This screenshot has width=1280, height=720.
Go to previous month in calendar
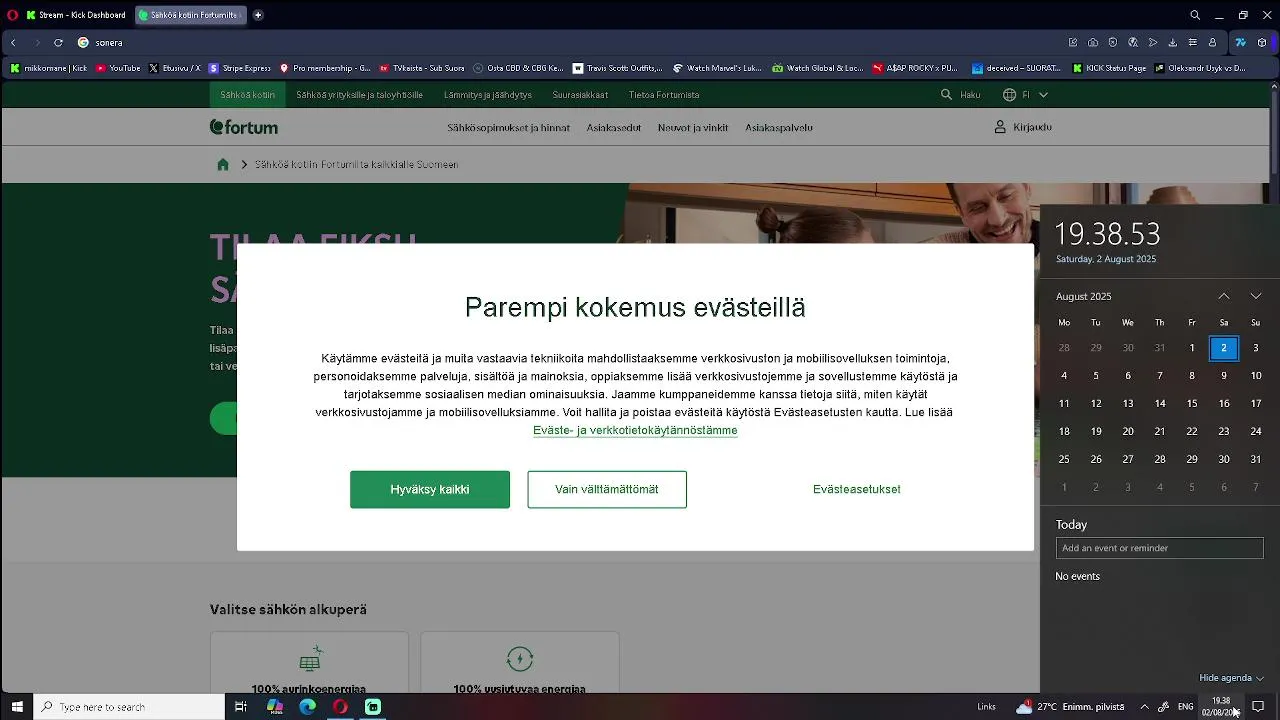tap(1224, 296)
